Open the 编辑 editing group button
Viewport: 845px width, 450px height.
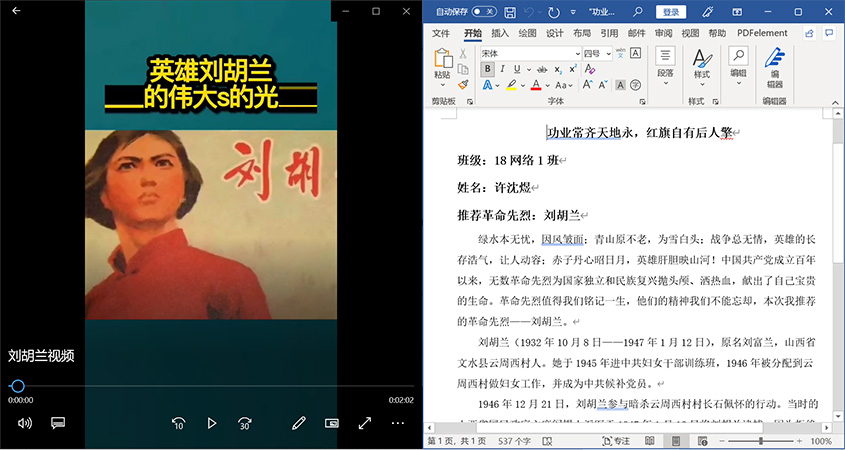click(x=738, y=66)
